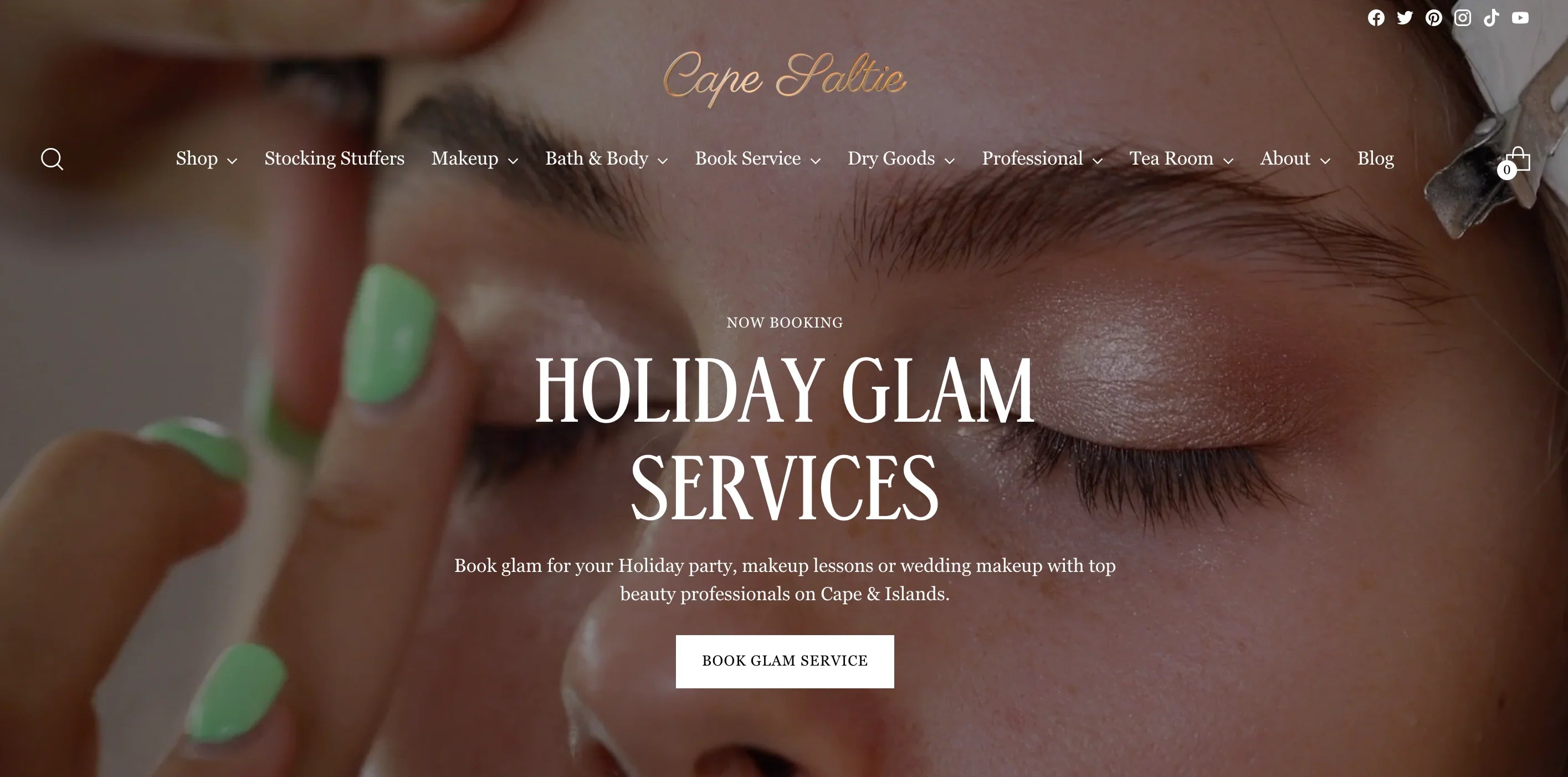Open the Professional dropdown menu
Screen dimensions: 1568x777
(1042, 159)
